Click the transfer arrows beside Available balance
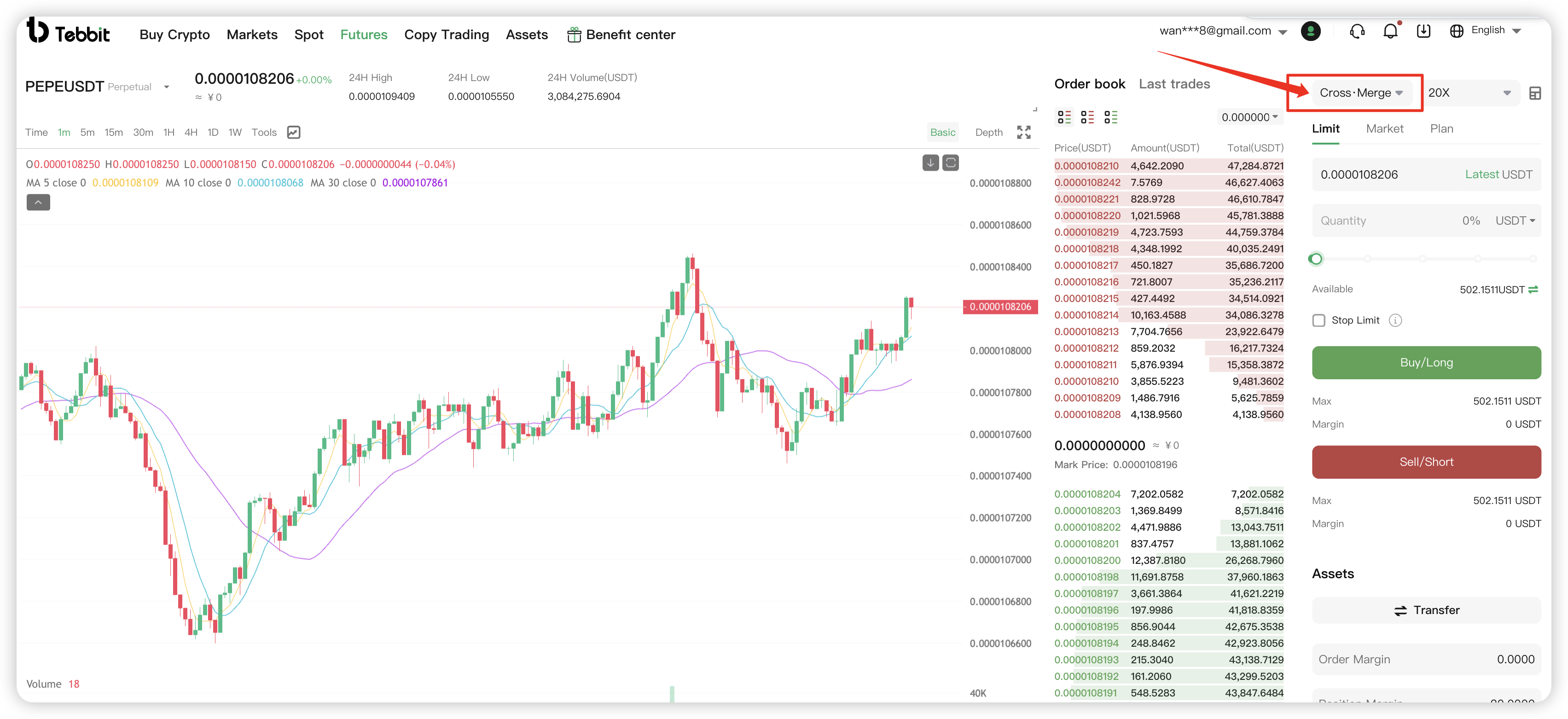This screenshot has height=719, width=1568. (x=1533, y=289)
